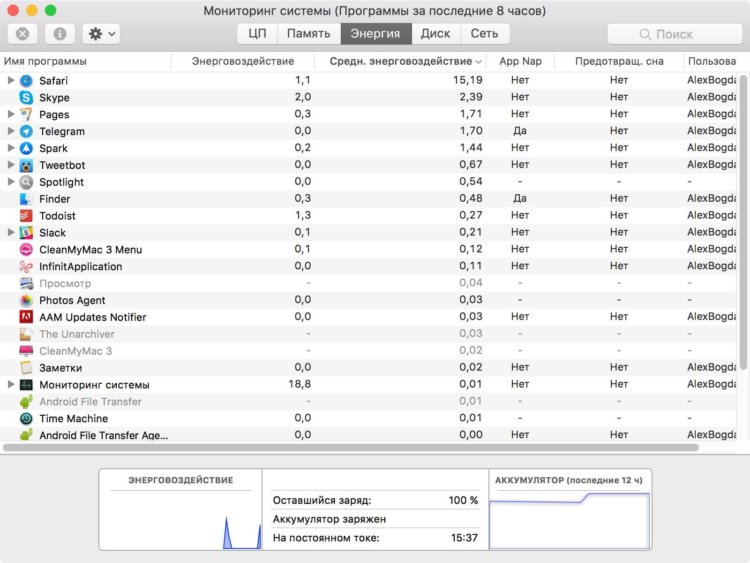Viewport: 750px width, 563px height.
Task: Click The Unarchiver icon
Action: click(x=26, y=334)
